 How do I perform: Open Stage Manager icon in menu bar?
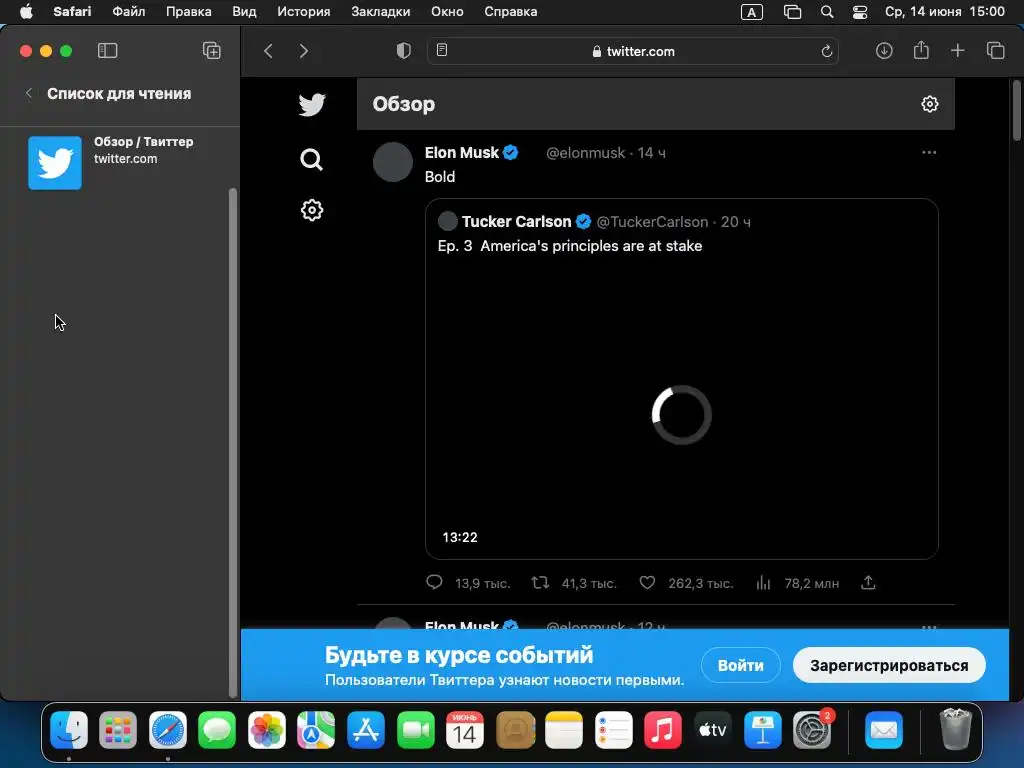(x=792, y=12)
